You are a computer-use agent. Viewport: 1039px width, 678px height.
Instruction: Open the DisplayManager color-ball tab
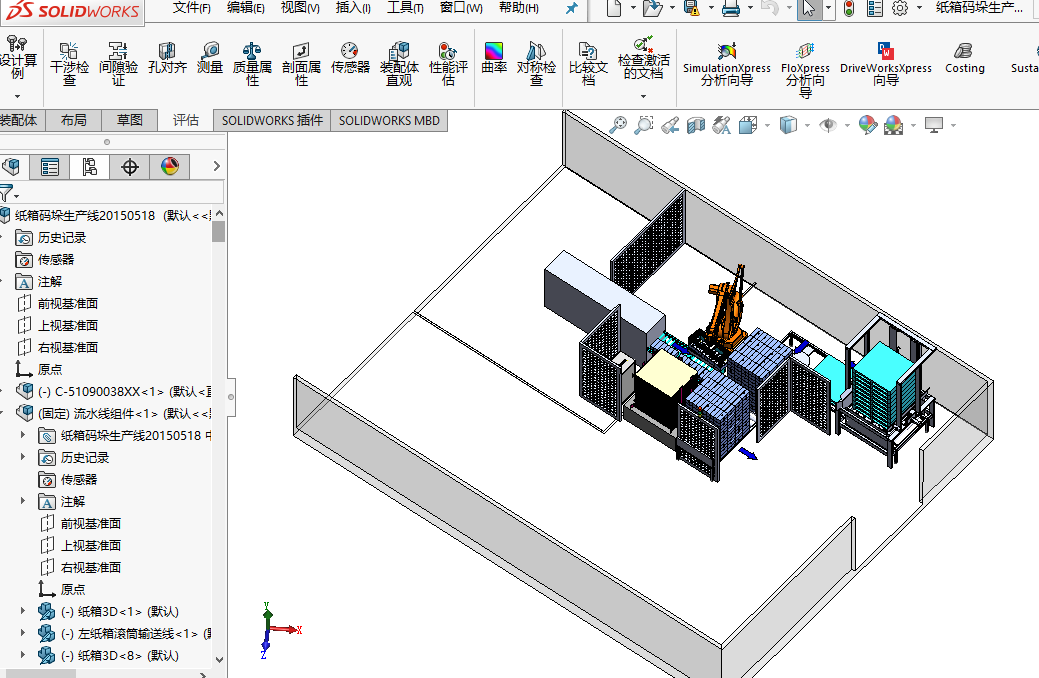tap(170, 167)
